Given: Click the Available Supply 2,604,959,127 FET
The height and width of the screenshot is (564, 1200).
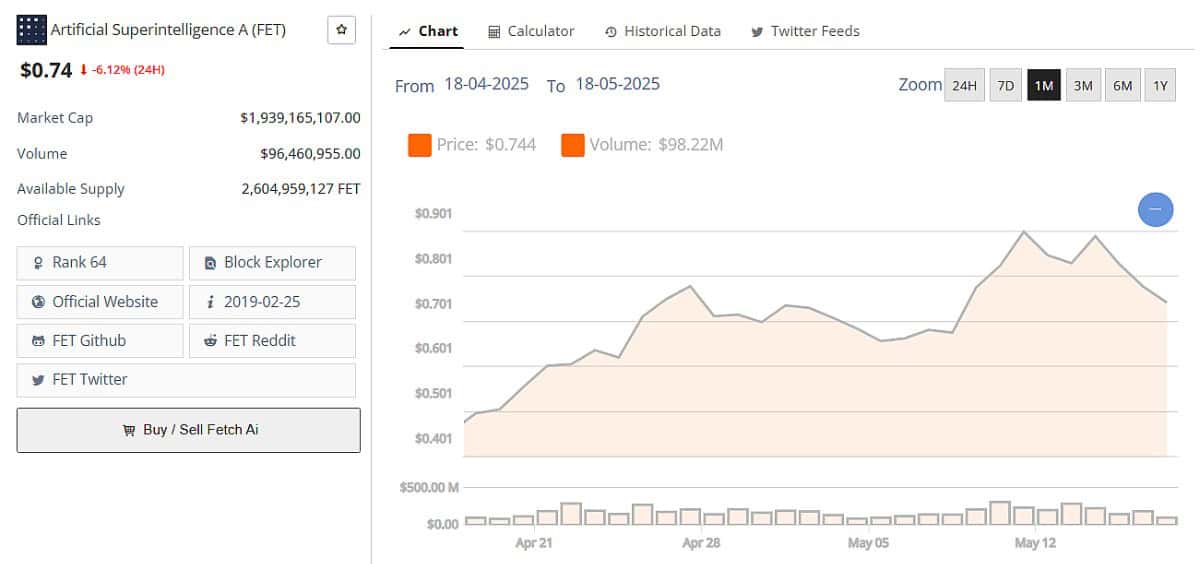Looking at the screenshot, I should [301, 189].
